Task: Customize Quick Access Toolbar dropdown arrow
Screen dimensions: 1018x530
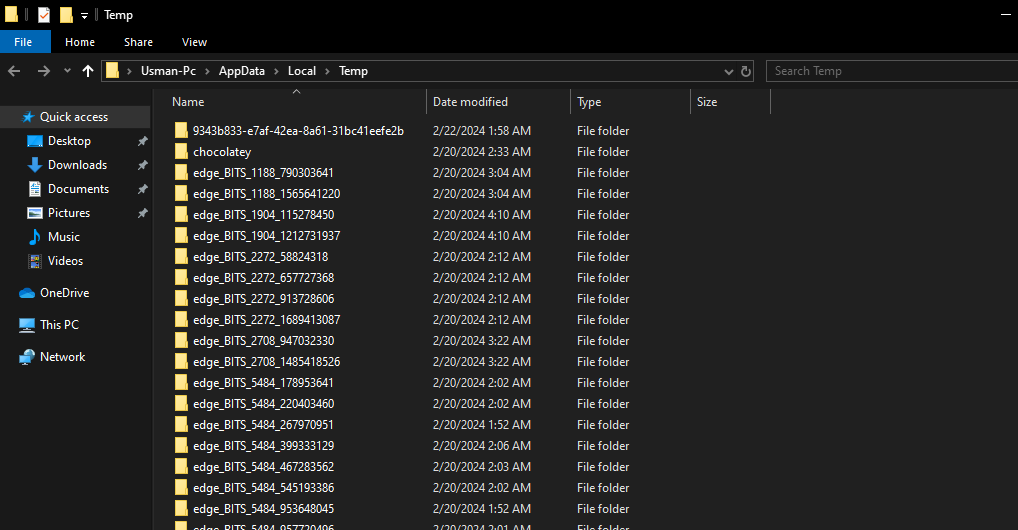Action: (84, 15)
